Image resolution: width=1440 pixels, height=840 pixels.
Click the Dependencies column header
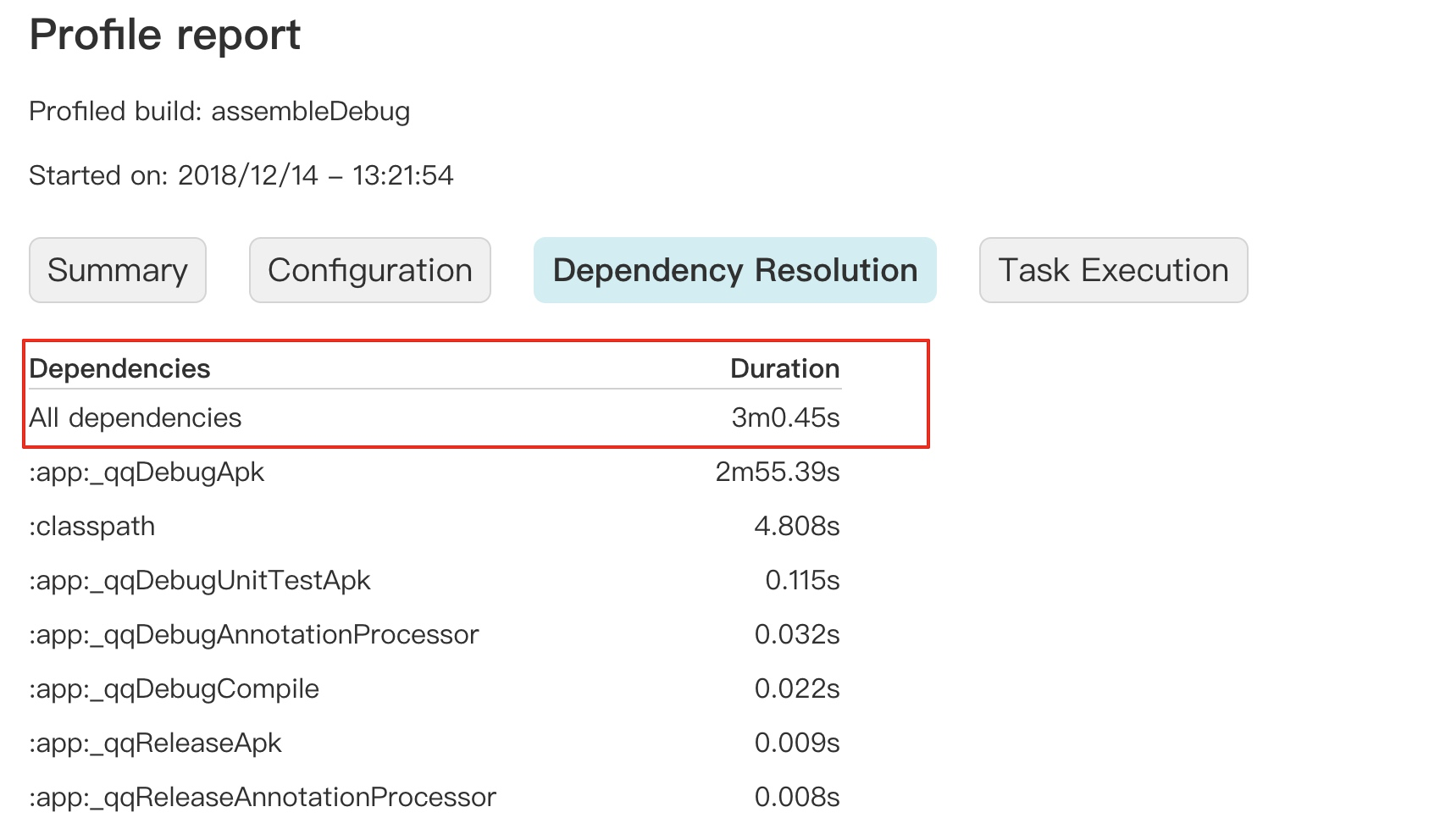(x=119, y=368)
